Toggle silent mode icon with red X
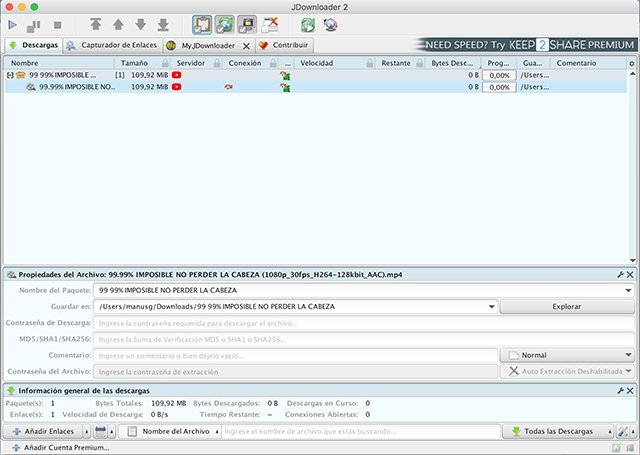Image resolution: width=640 pixels, height=455 pixels. coord(270,24)
